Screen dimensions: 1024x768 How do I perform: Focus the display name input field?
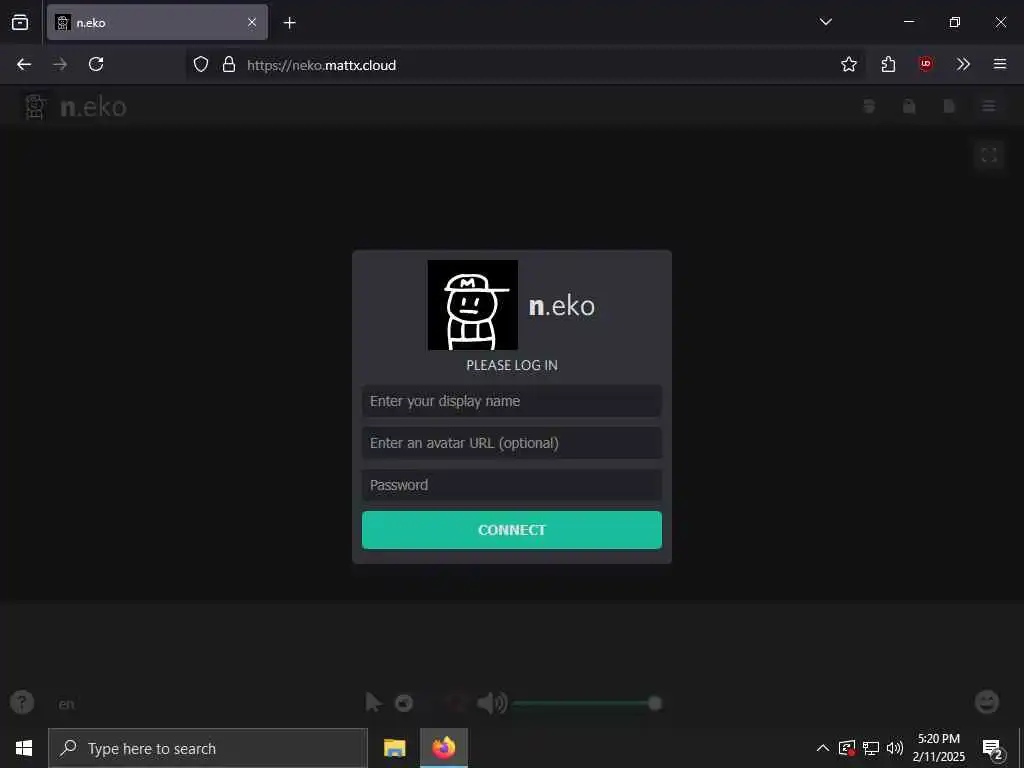tap(511, 401)
